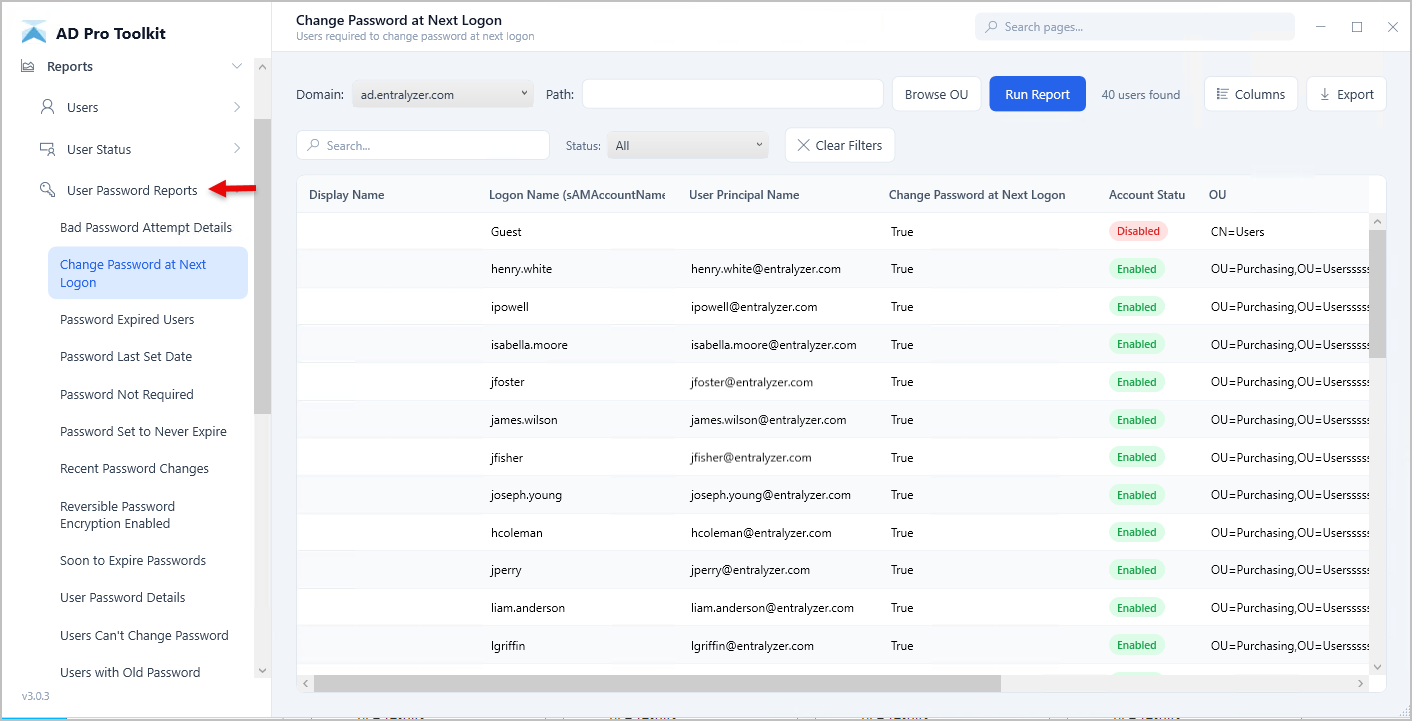The height and width of the screenshot is (721, 1412).
Task: Click the User Status icon
Action: coord(48,148)
